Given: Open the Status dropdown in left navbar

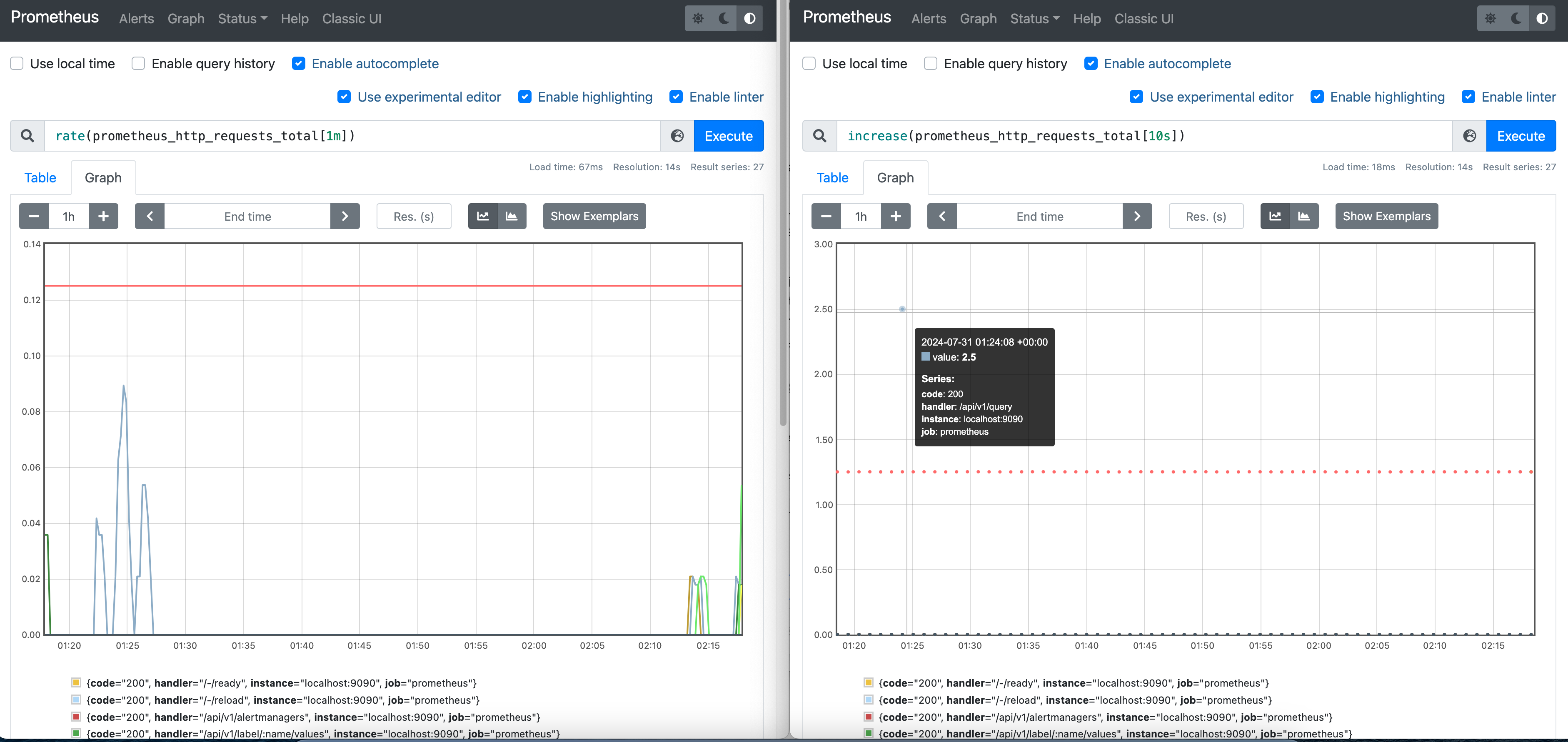Looking at the screenshot, I should [242, 18].
